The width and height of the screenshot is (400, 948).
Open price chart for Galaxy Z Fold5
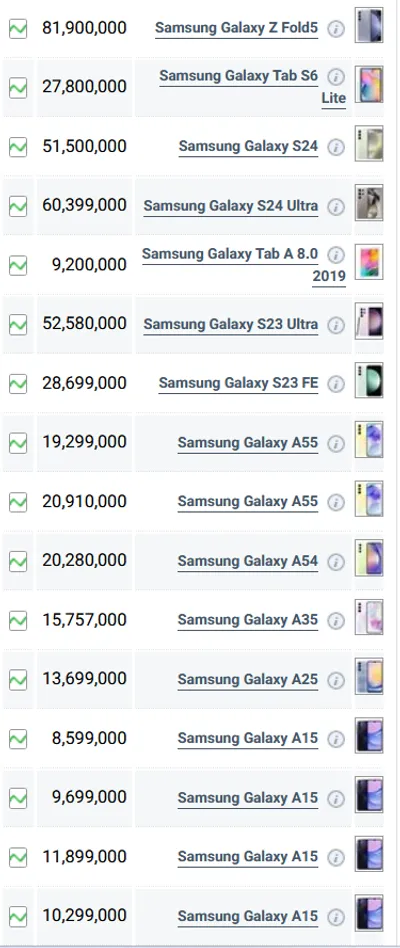pyautogui.click(x=18, y=28)
